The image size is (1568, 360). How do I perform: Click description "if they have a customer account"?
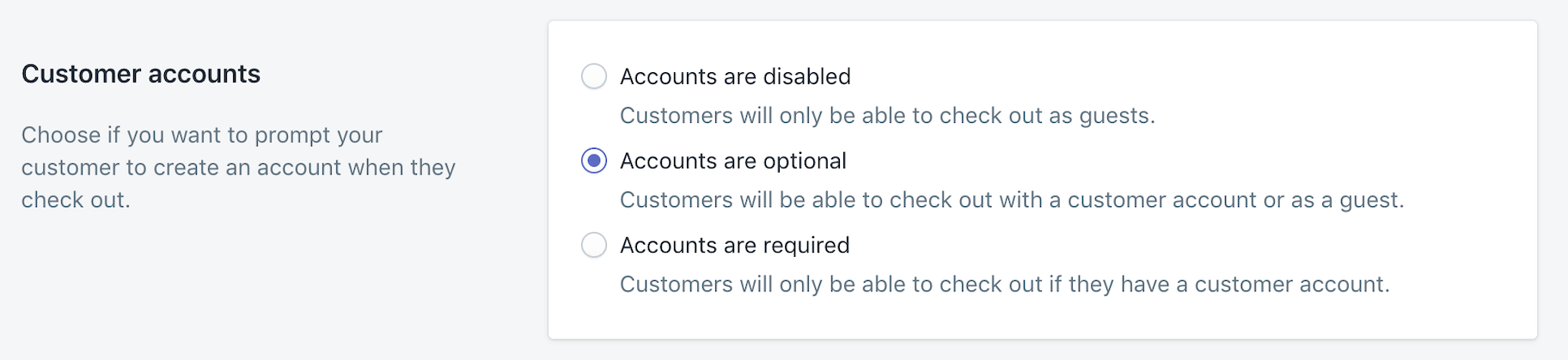[1004, 284]
